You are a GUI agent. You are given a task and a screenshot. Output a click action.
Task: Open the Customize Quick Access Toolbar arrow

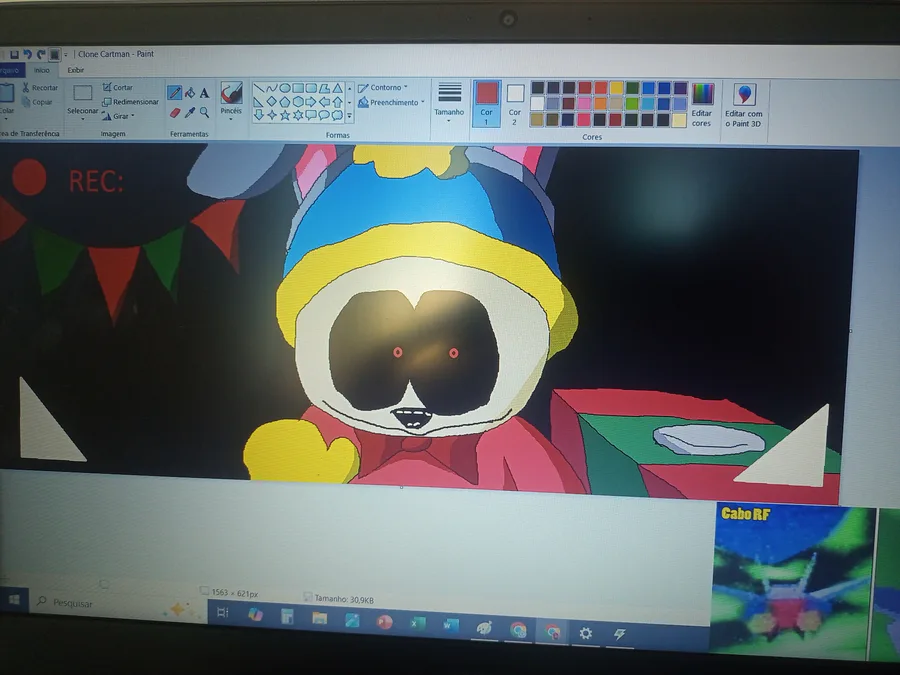coord(65,55)
